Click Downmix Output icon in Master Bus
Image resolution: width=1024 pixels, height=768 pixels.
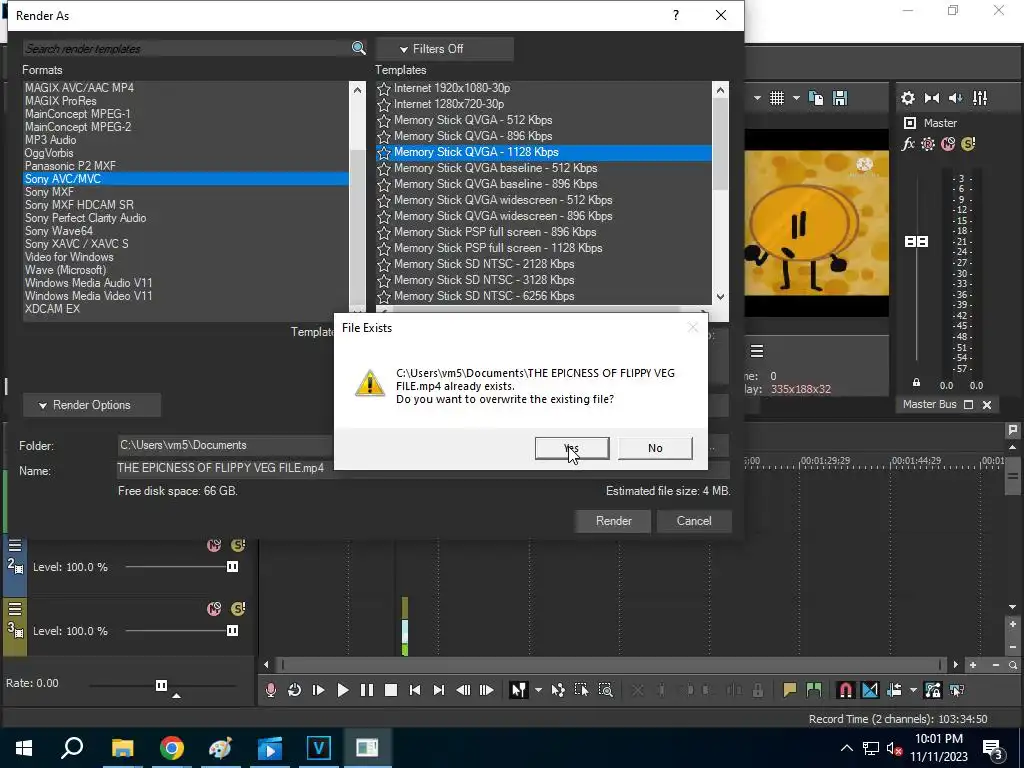point(932,98)
